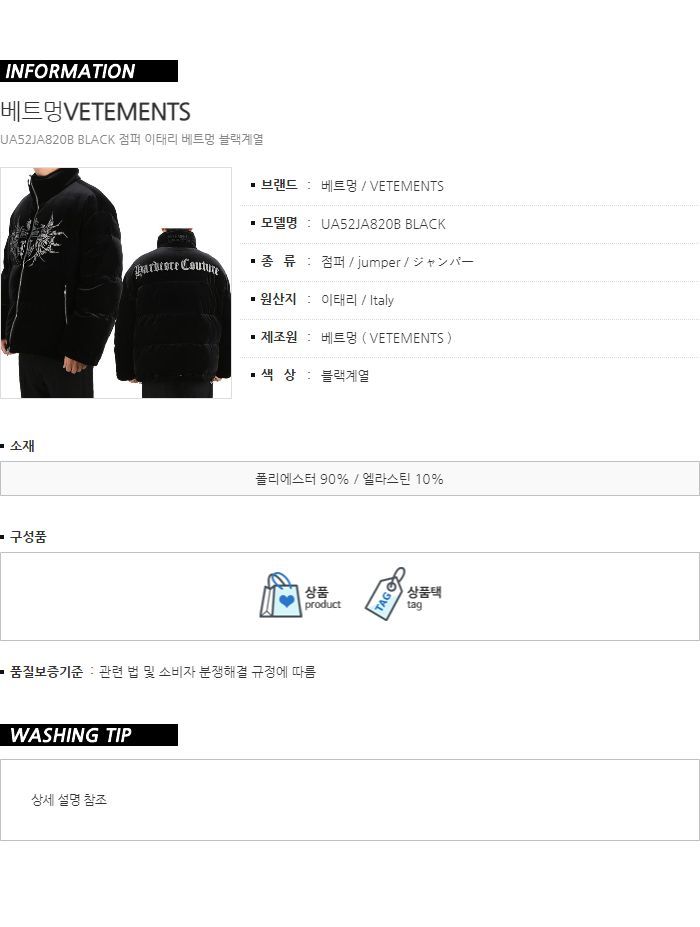Click the 소재 material section heading
Image resolution: width=700 pixels, height=927 pixels.
pyautogui.click(x=22, y=446)
